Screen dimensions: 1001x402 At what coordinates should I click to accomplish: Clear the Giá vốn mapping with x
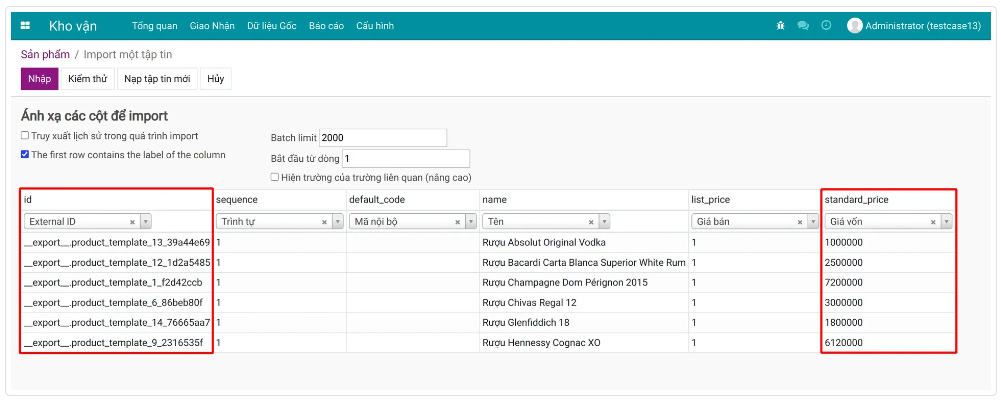point(933,222)
